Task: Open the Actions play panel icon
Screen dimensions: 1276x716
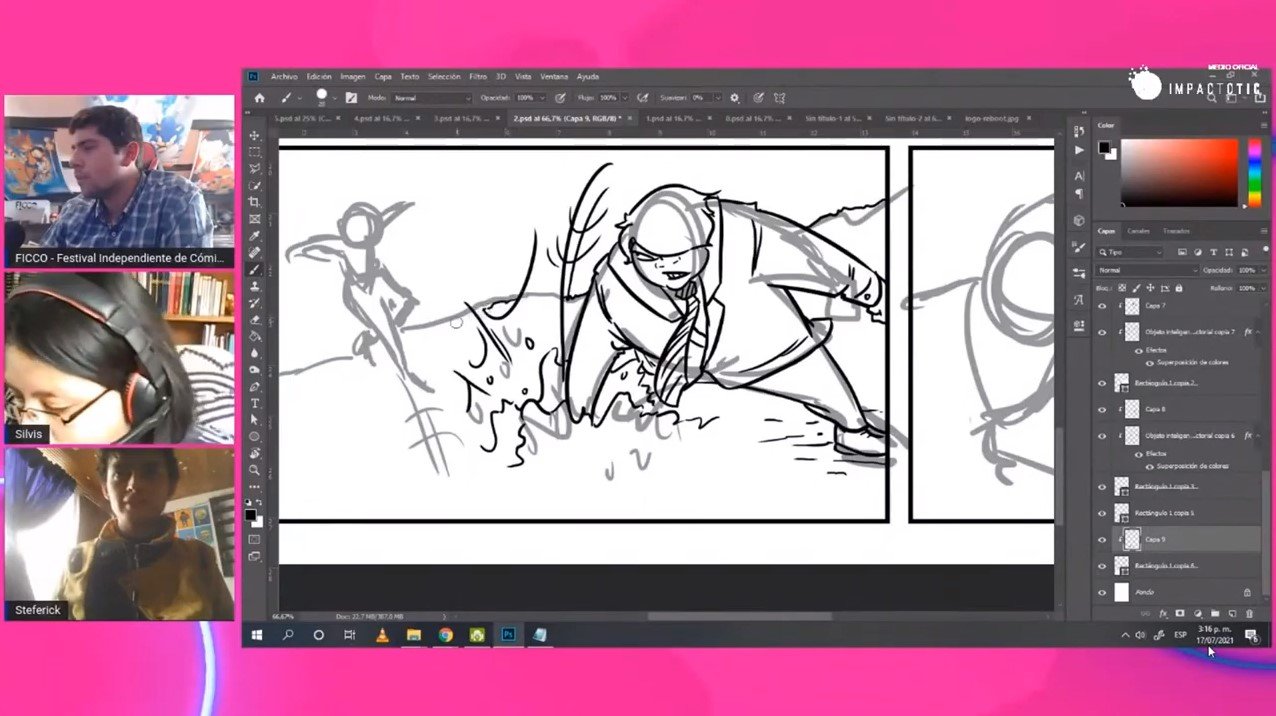Action: 1079,150
